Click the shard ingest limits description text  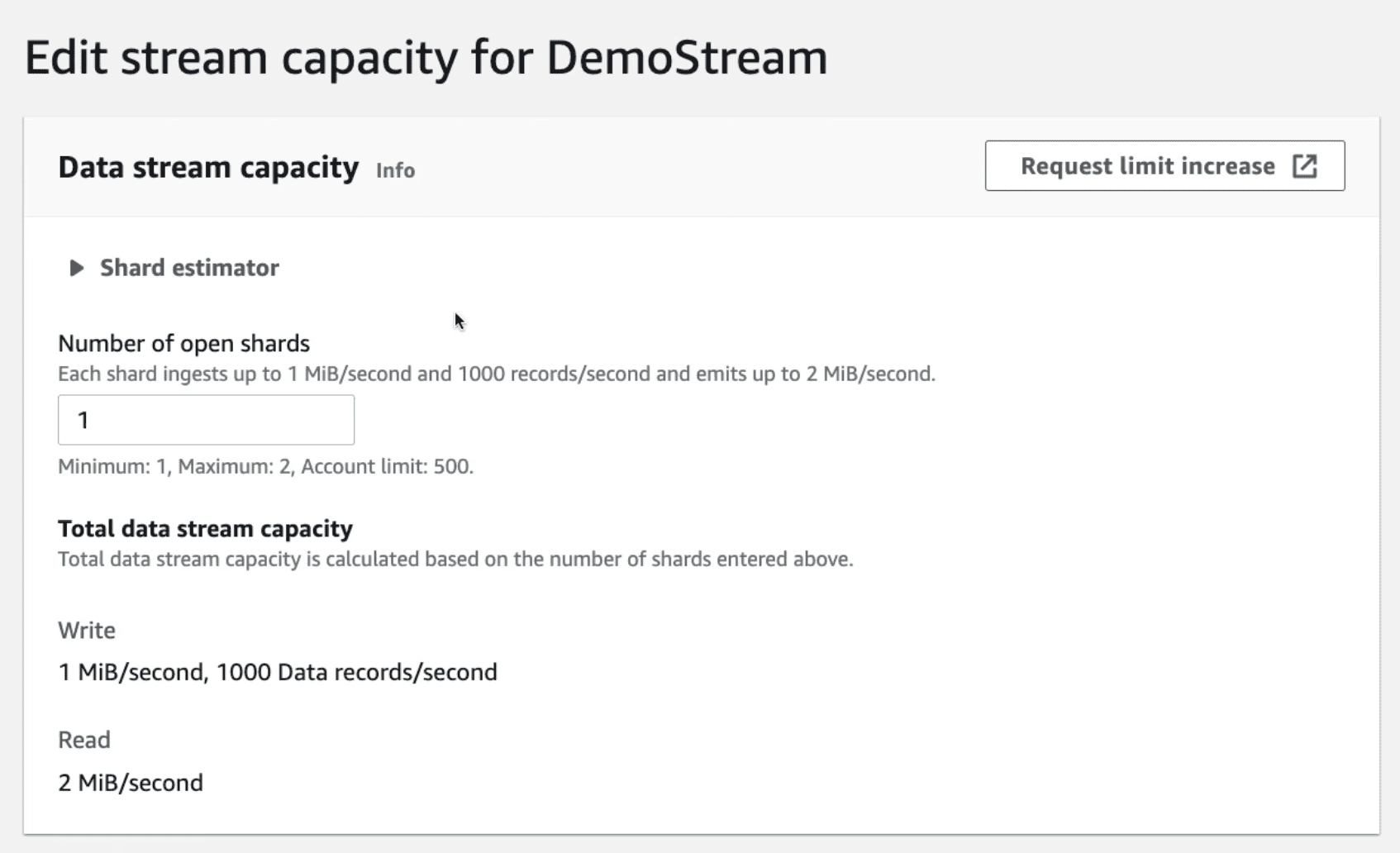coord(496,374)
